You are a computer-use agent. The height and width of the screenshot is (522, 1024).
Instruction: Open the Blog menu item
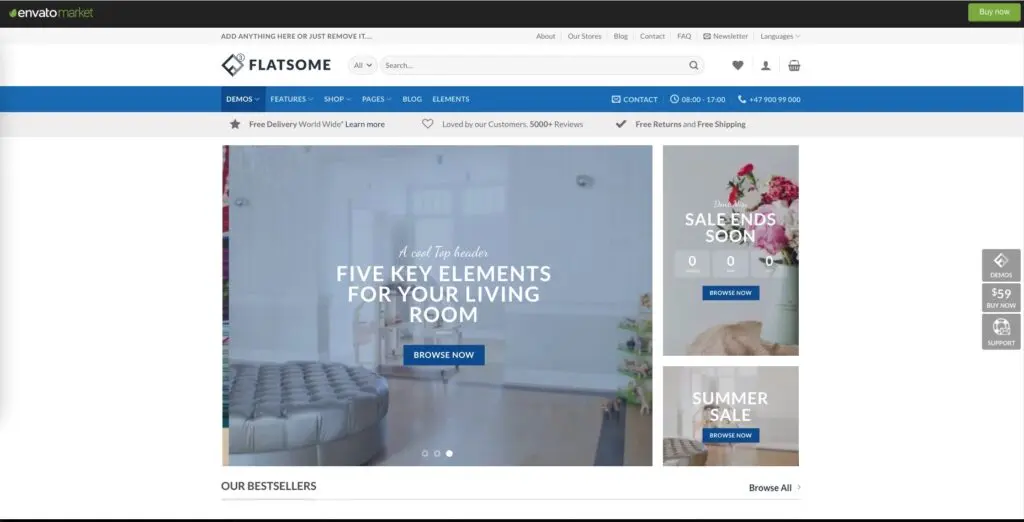click(412, 99)
